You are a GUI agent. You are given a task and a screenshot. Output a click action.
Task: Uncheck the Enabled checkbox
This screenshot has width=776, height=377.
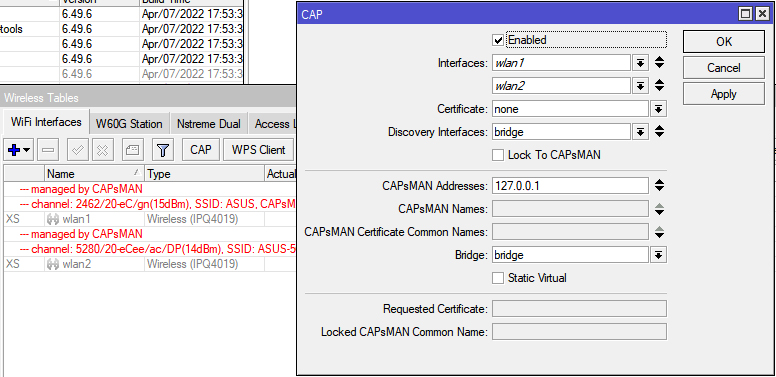point(498,40)
